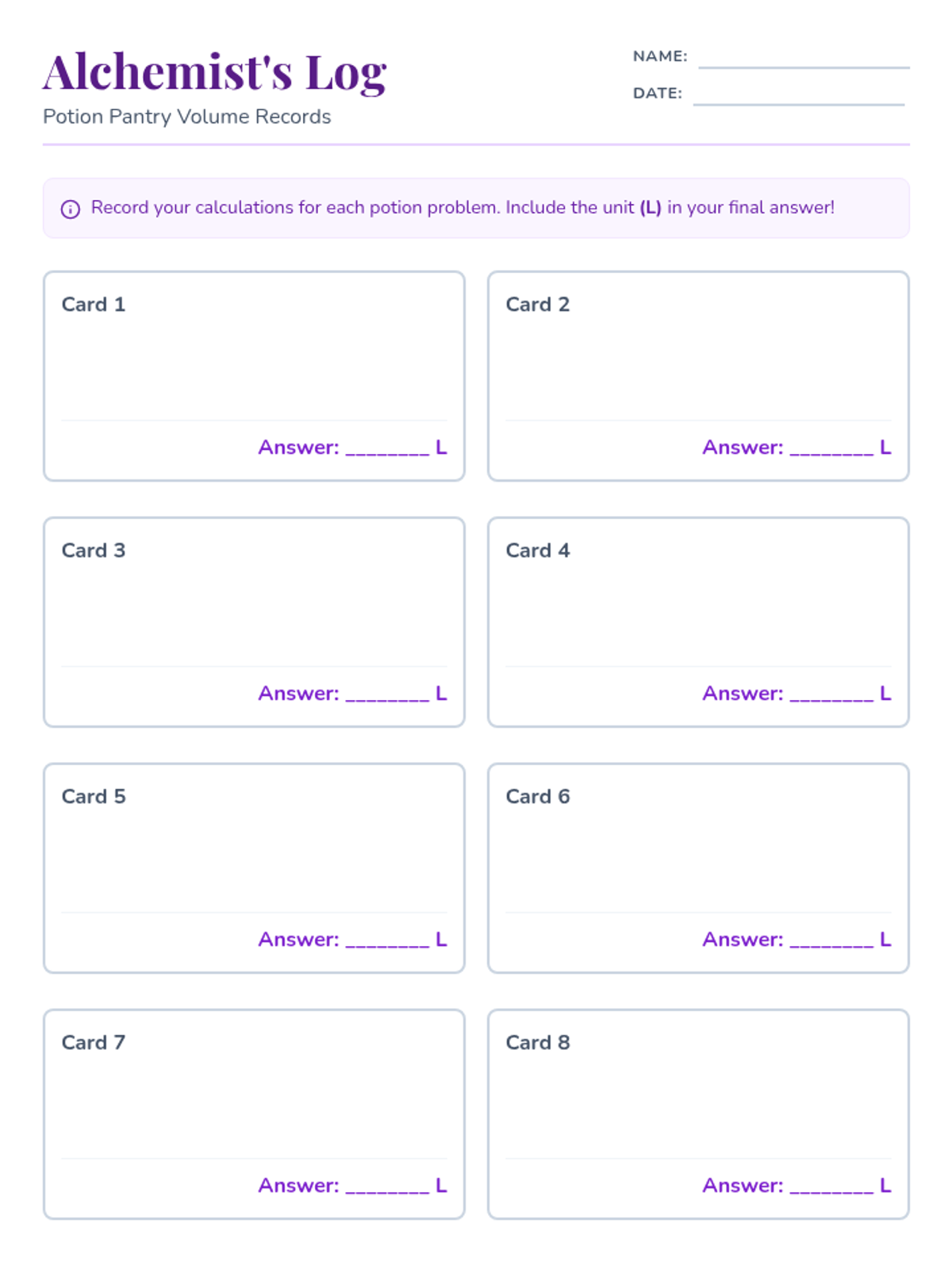Select the answer blank on Card 2
Screen dimensions: 952x1270
pyautogui.click(x=831, y=448)
